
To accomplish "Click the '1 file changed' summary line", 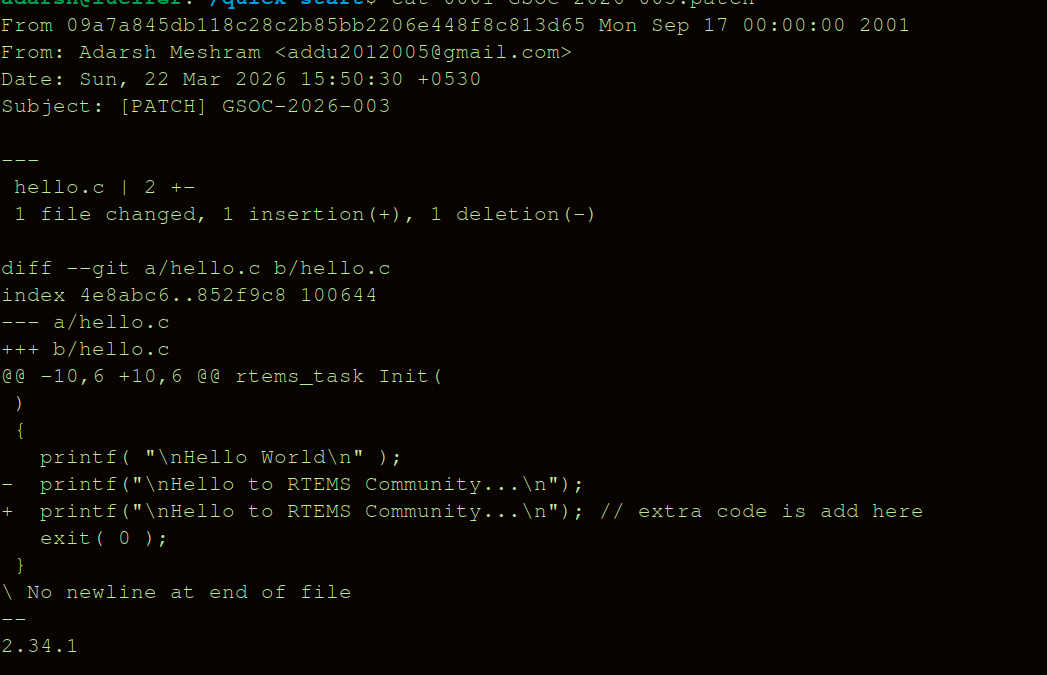I will point(305,214).
